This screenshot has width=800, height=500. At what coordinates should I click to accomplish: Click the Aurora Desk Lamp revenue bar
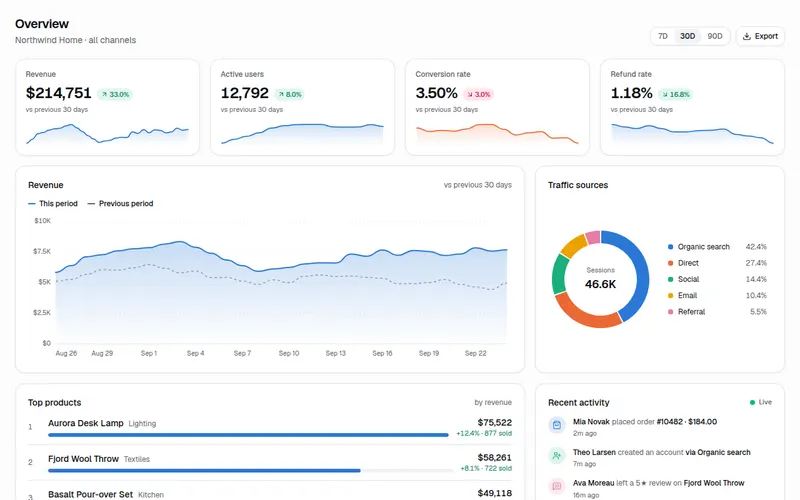click(248, 435)
